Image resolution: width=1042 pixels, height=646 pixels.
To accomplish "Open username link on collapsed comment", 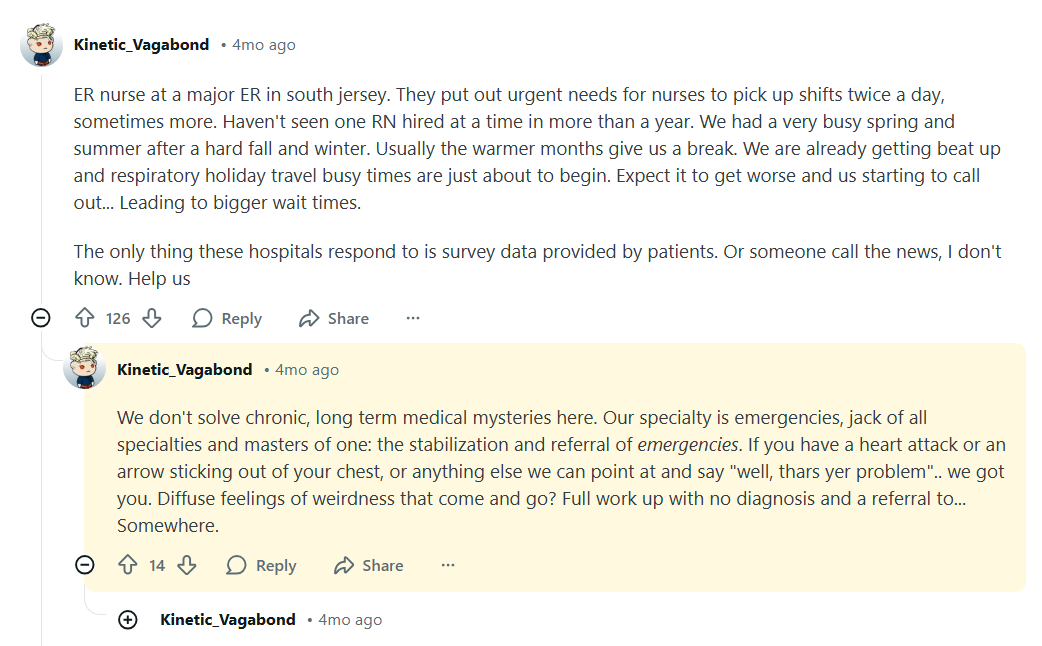I will 227,620.
